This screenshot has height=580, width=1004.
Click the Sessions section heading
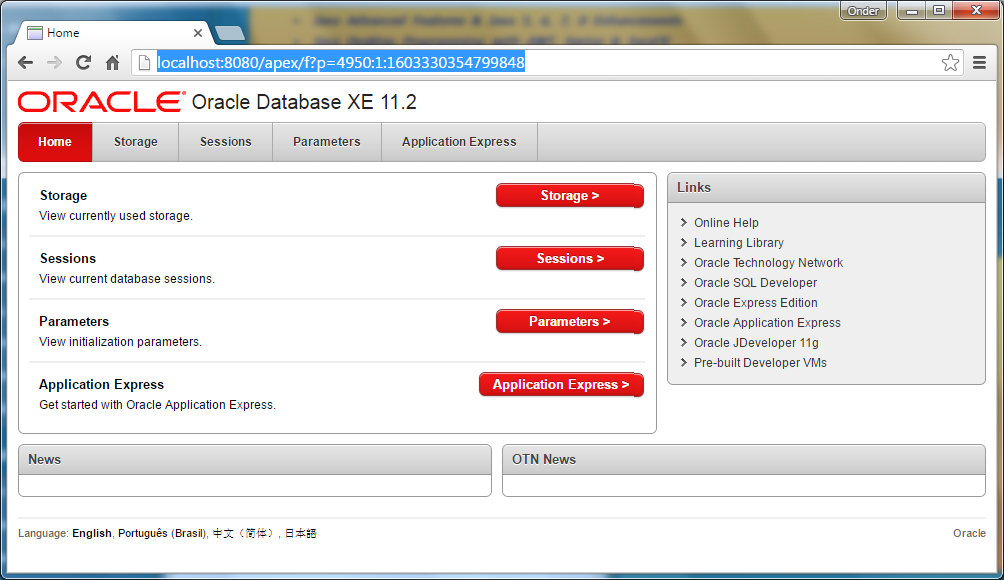68,258
